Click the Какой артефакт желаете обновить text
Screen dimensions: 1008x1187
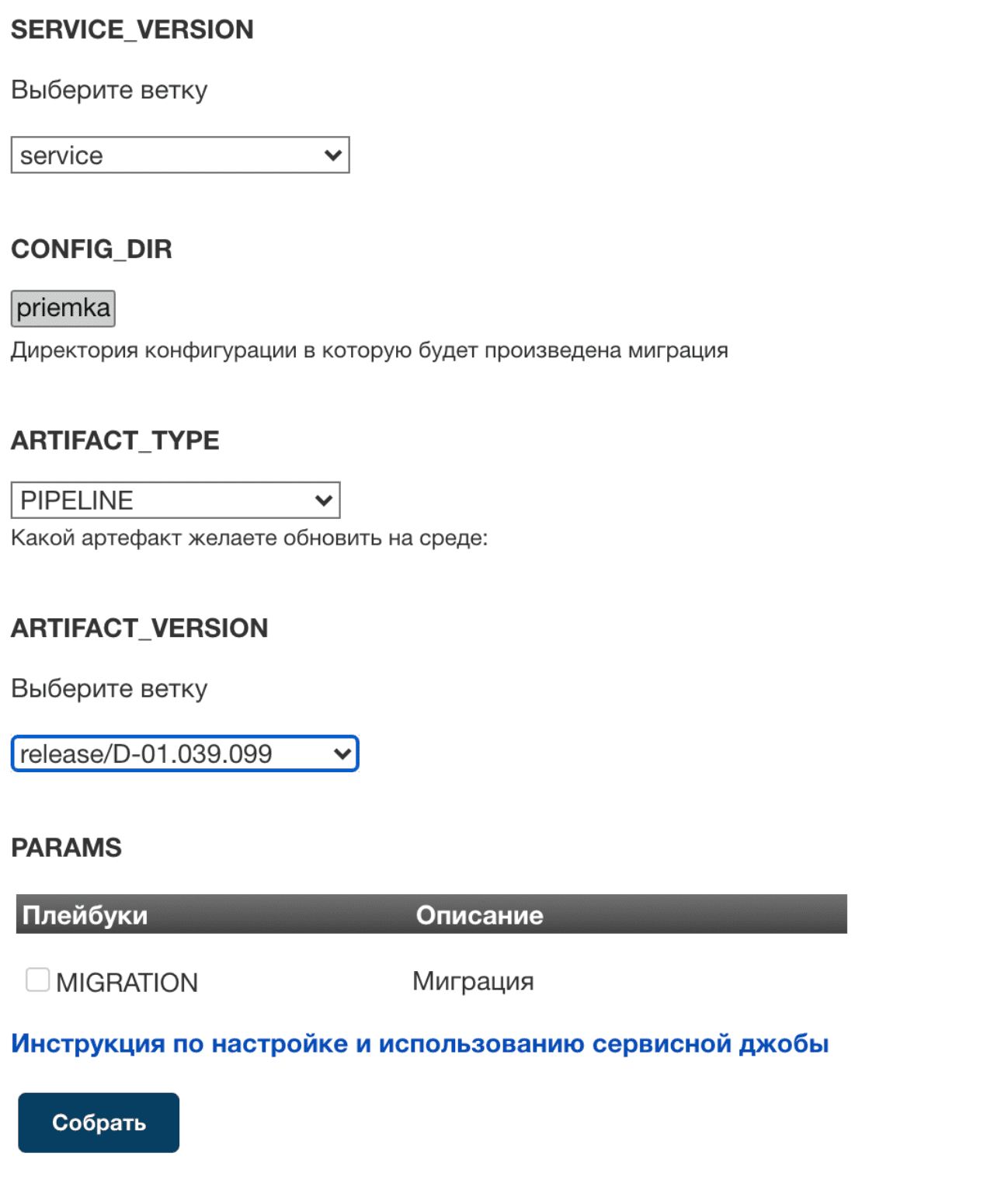tap(249, 538)
